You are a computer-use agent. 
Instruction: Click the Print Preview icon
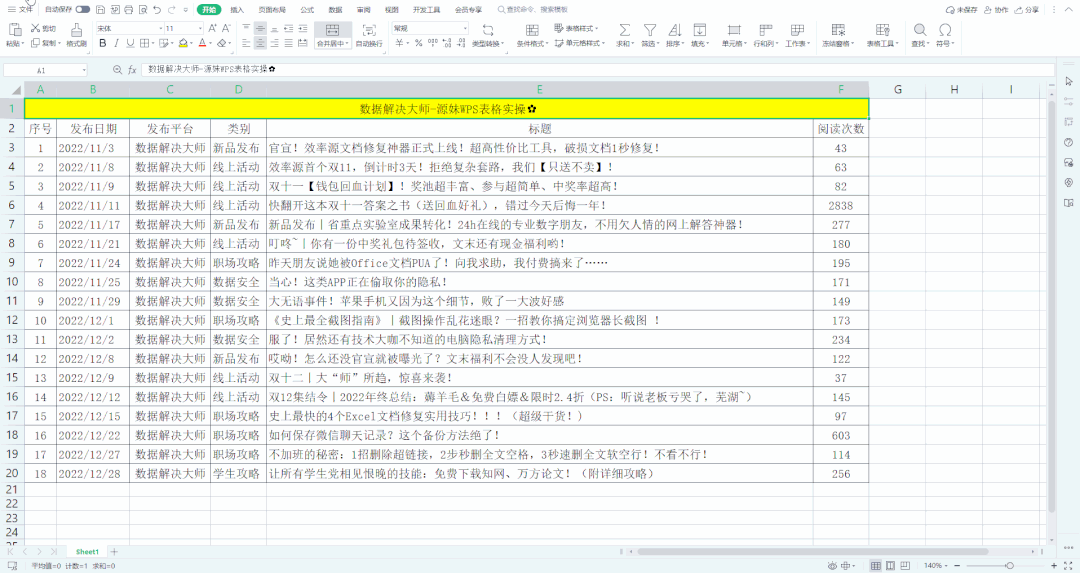click(x=143, y=10)
